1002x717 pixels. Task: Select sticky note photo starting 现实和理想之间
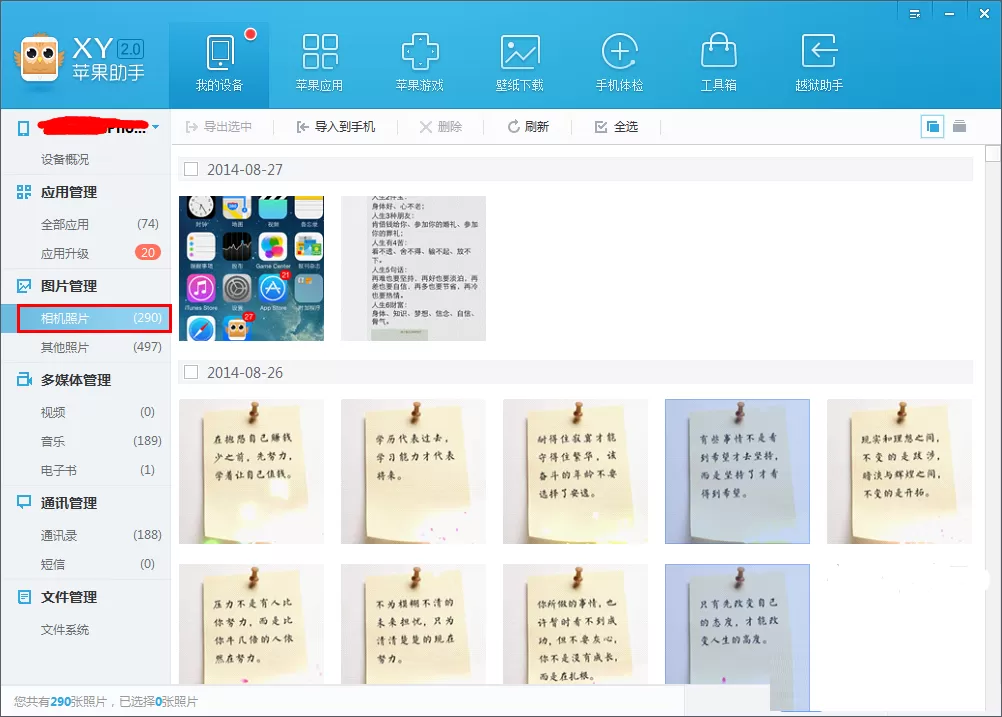coord(899,472)
